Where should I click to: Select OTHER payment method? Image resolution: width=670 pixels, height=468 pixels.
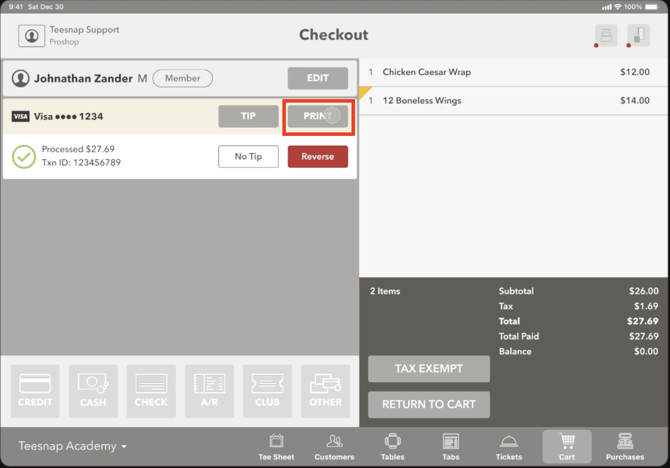coord(326,391)
